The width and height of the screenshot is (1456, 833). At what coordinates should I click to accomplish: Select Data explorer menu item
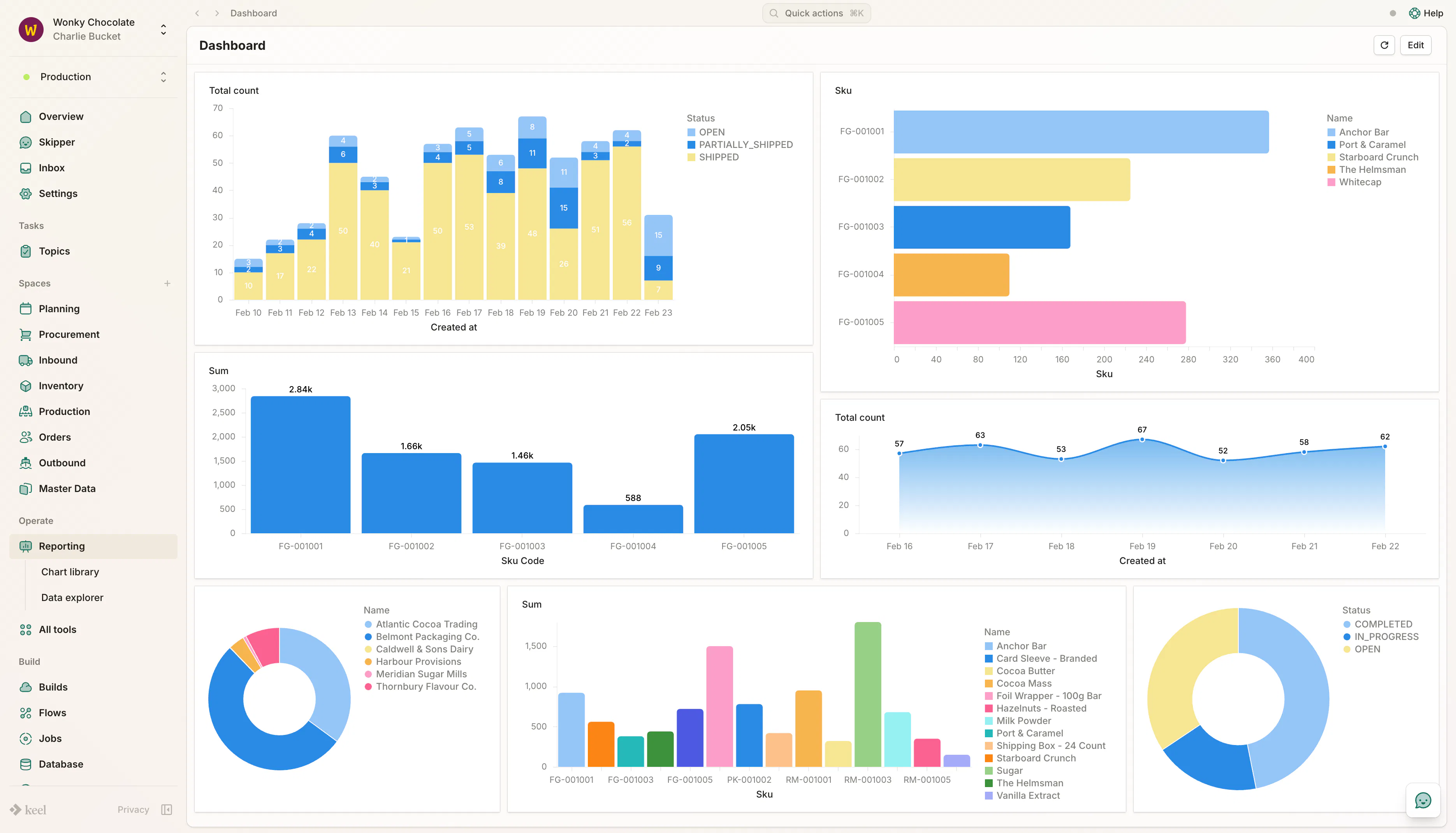pyautogui.click(x=72, y=597)
